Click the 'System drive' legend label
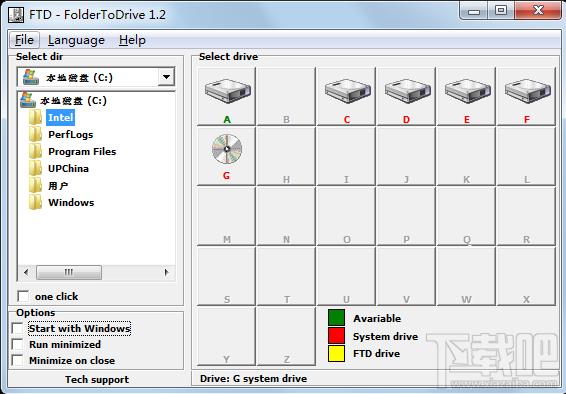Screen dimensions: 566x394 pos(386,336)
